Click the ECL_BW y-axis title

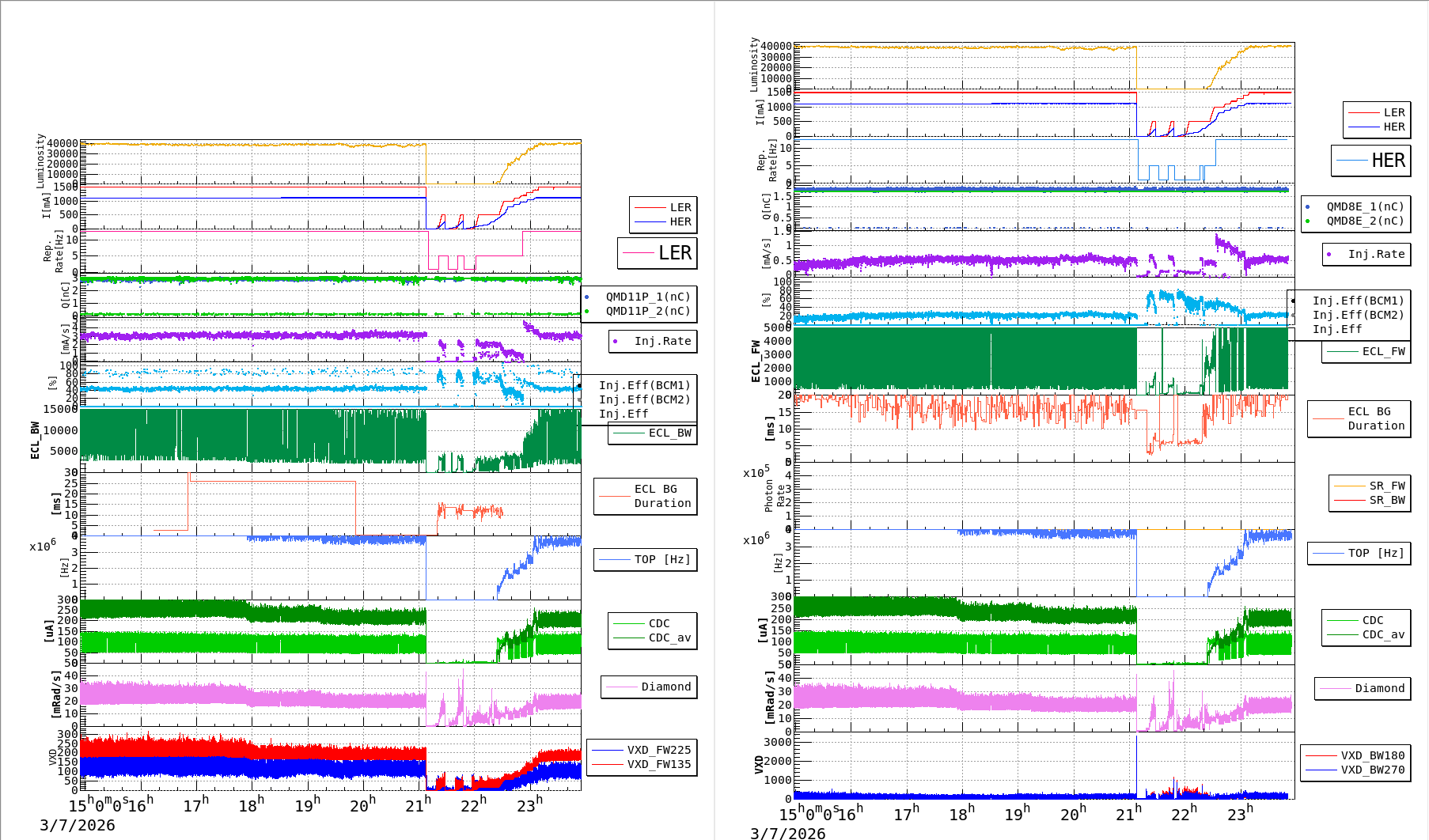35,441
